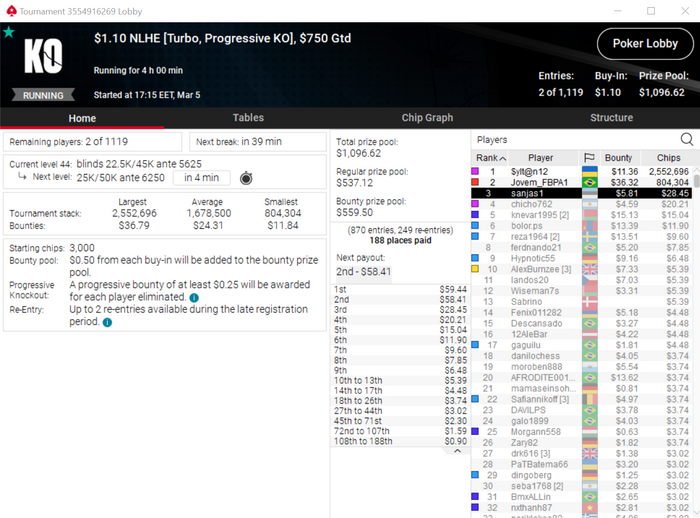Click Sabrino's Denmark flag icon
The image size is (700, 518).
pyautogui.click(x=590, y=302)
